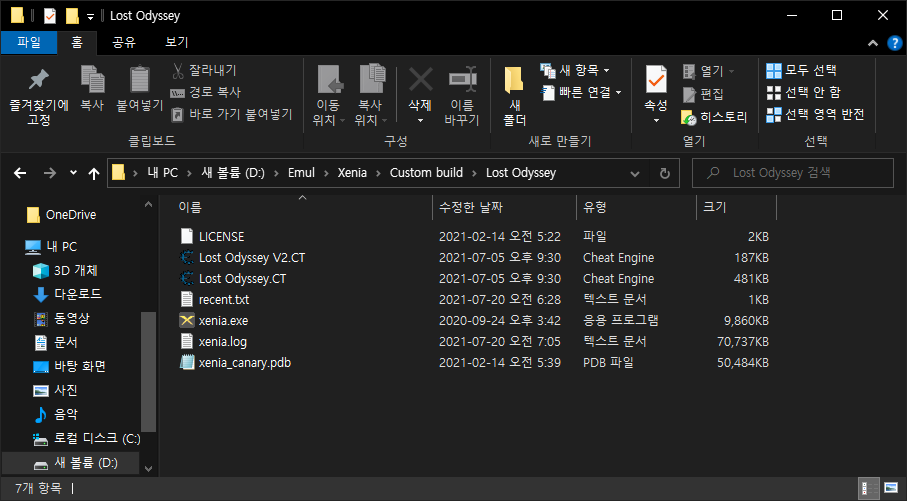Click Xenia in the address path
The height and width of the screenshot is (501, 907).
[x=352, y=173]
